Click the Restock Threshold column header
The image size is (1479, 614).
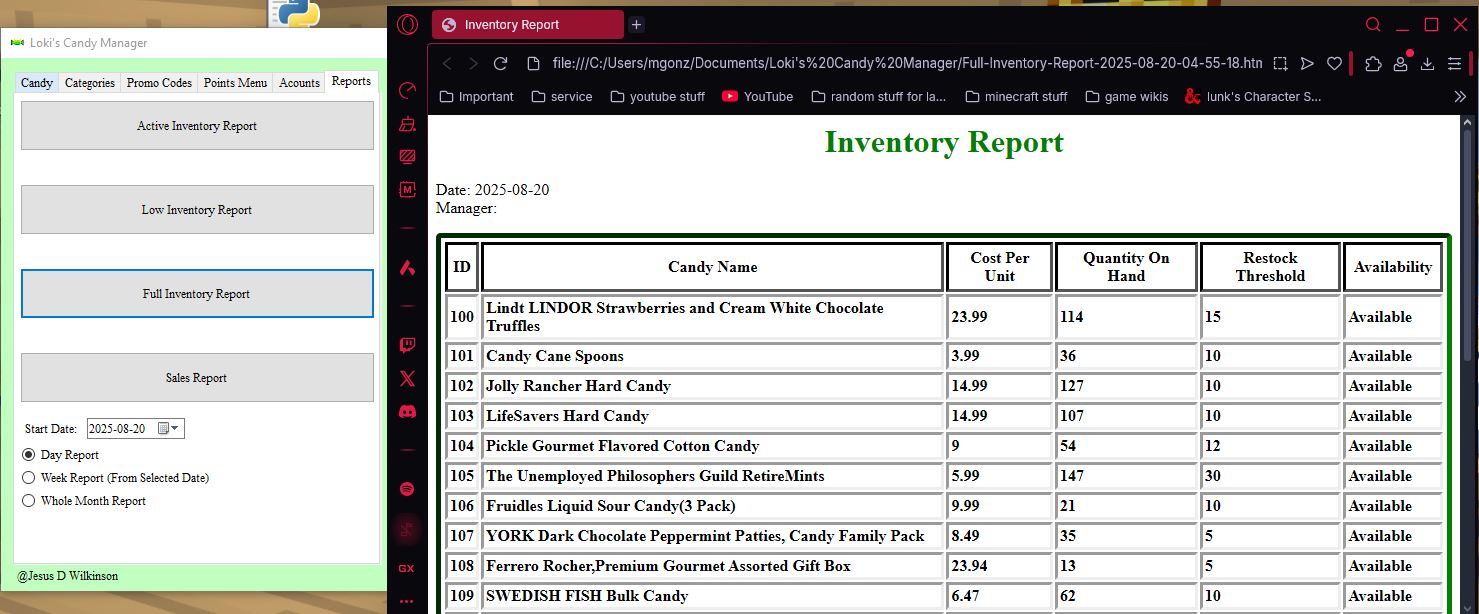coord(1270,267)
